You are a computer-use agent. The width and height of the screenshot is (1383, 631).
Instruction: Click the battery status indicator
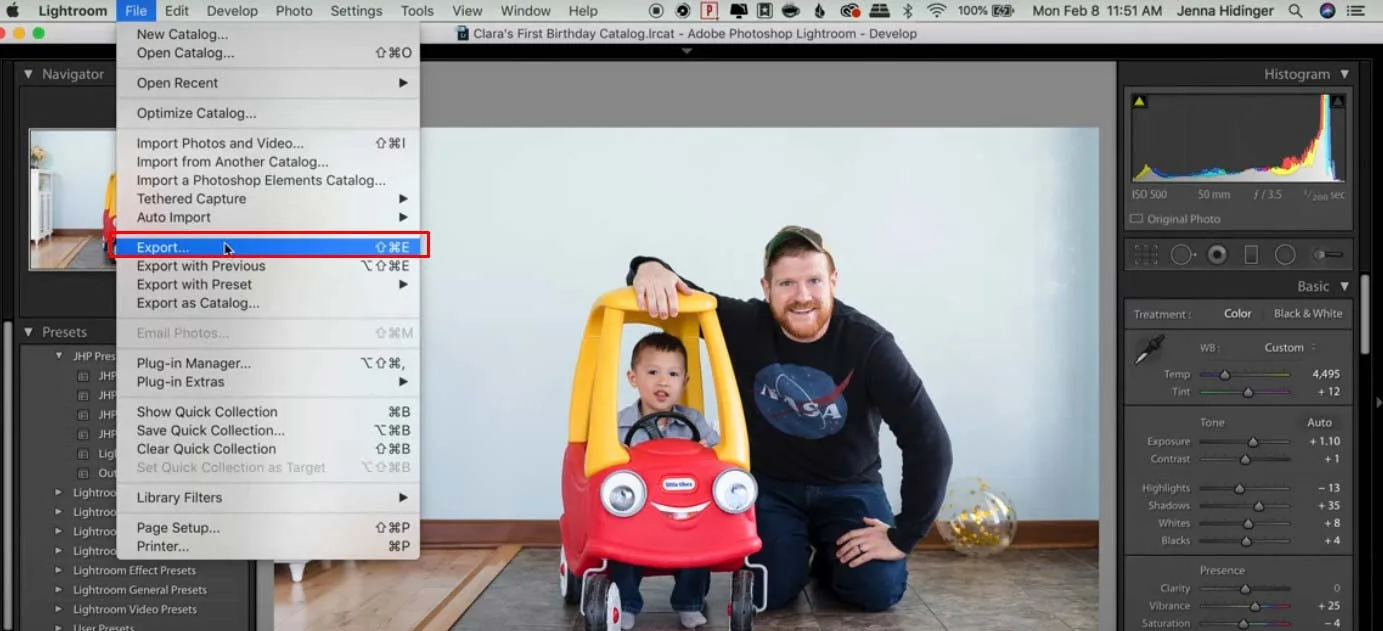pos(988,11)
